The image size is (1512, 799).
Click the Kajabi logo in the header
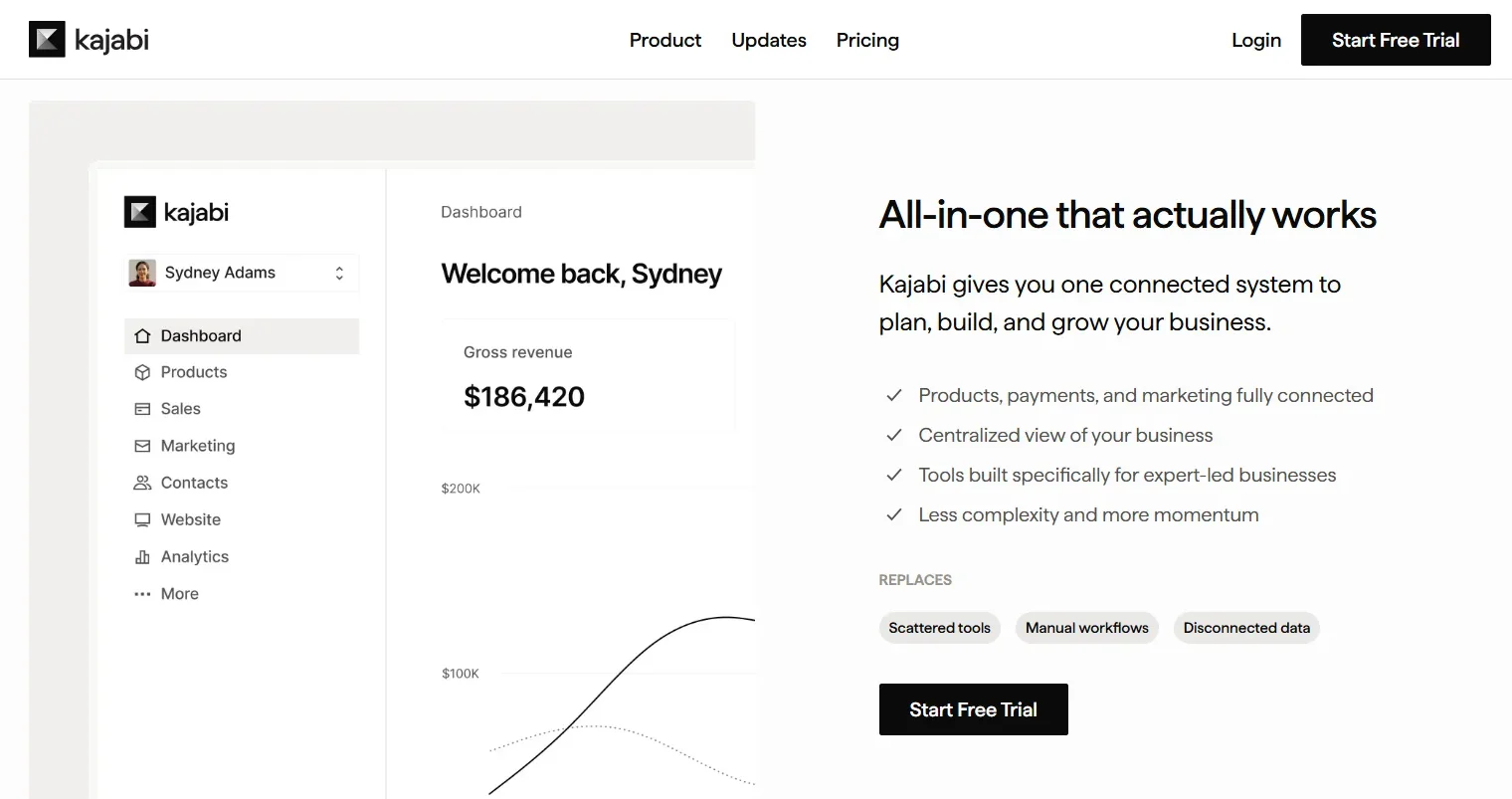coord(89,40)
